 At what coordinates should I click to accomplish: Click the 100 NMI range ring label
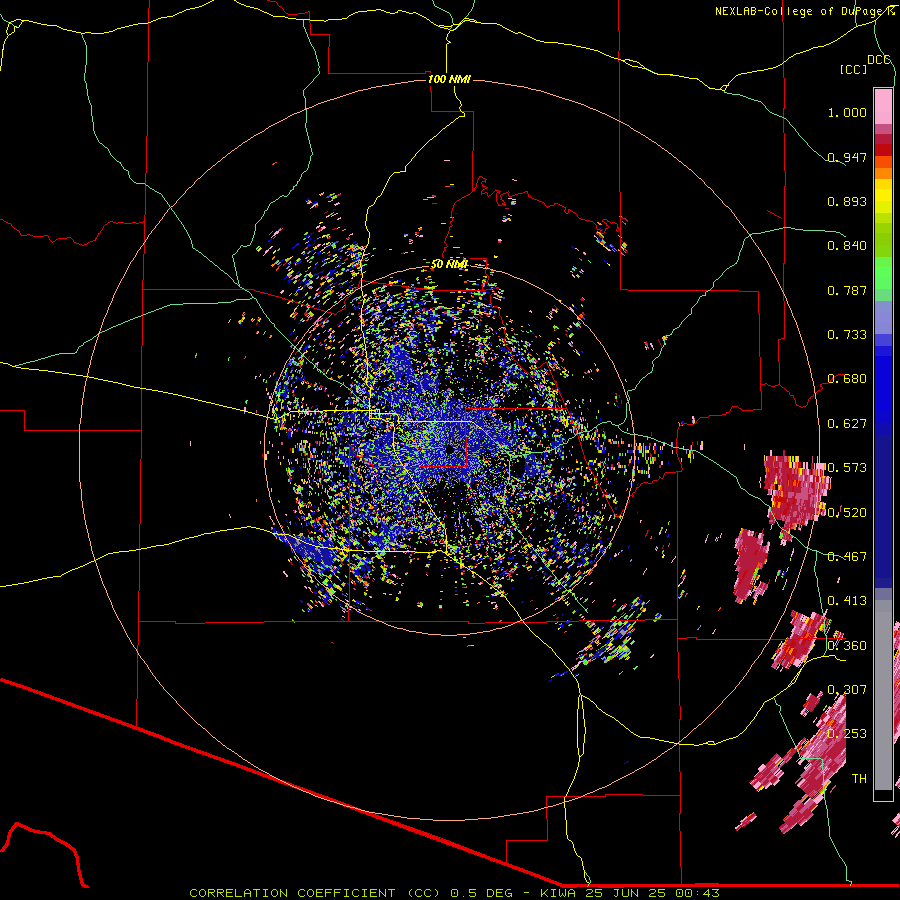tap(449, 79)
